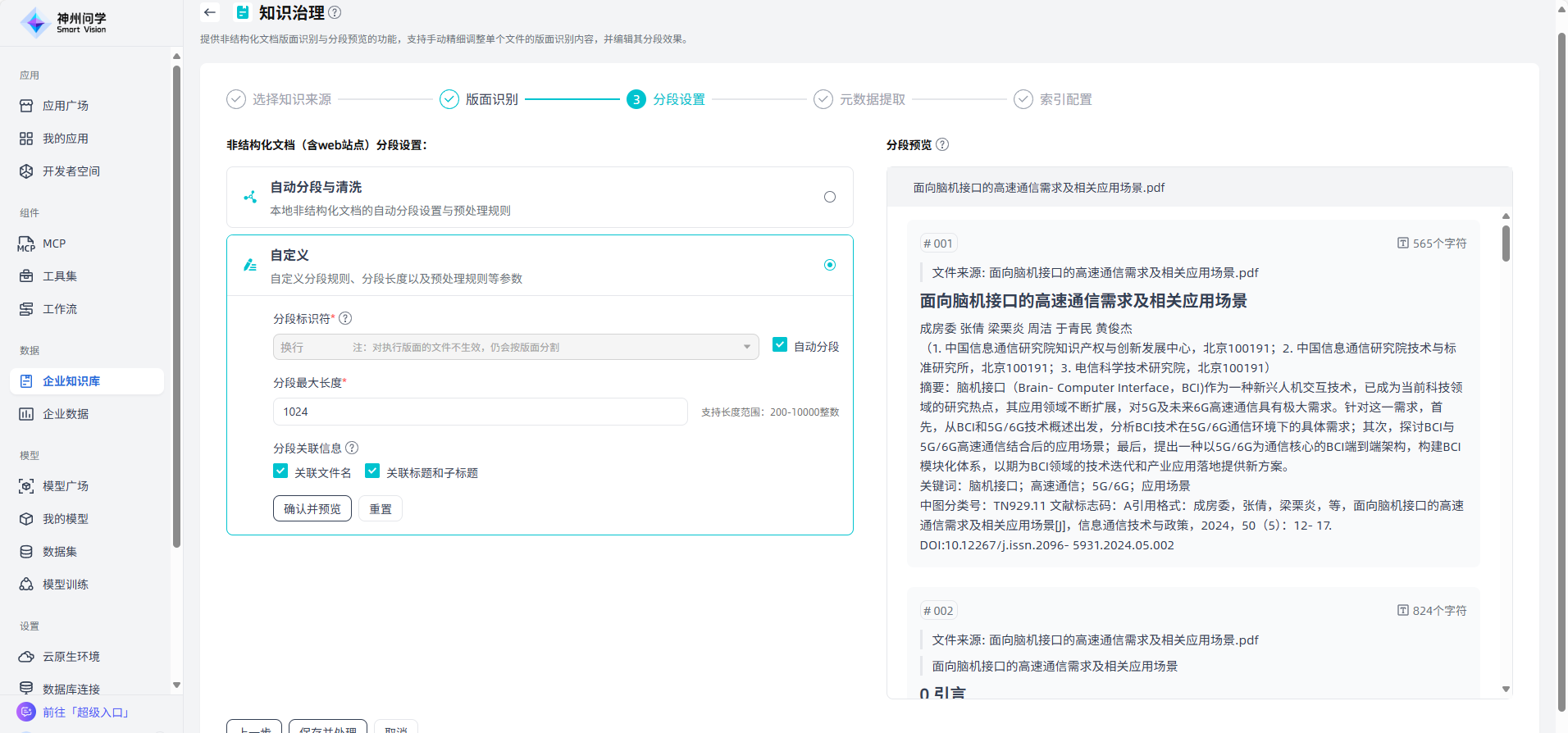1568x733 pixels.
Task: Click the help icon next to 知识治理 title
Action: tap(335, 13)
